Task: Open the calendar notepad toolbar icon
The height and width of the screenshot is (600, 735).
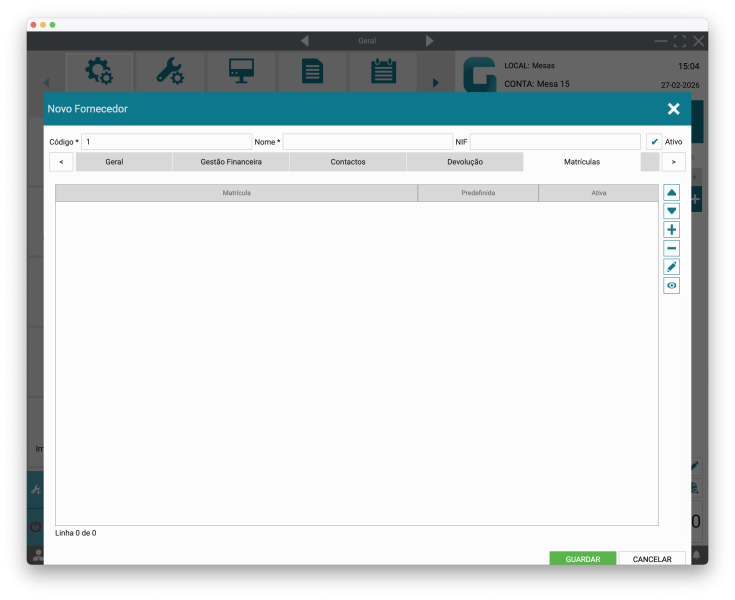Action: (x=383, y=72)
